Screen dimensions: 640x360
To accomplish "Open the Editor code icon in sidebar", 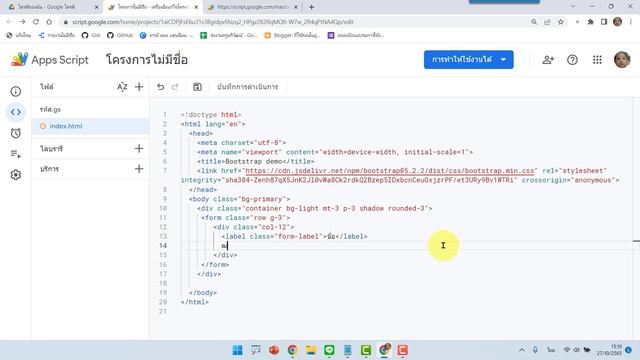I will coord(16,112).
